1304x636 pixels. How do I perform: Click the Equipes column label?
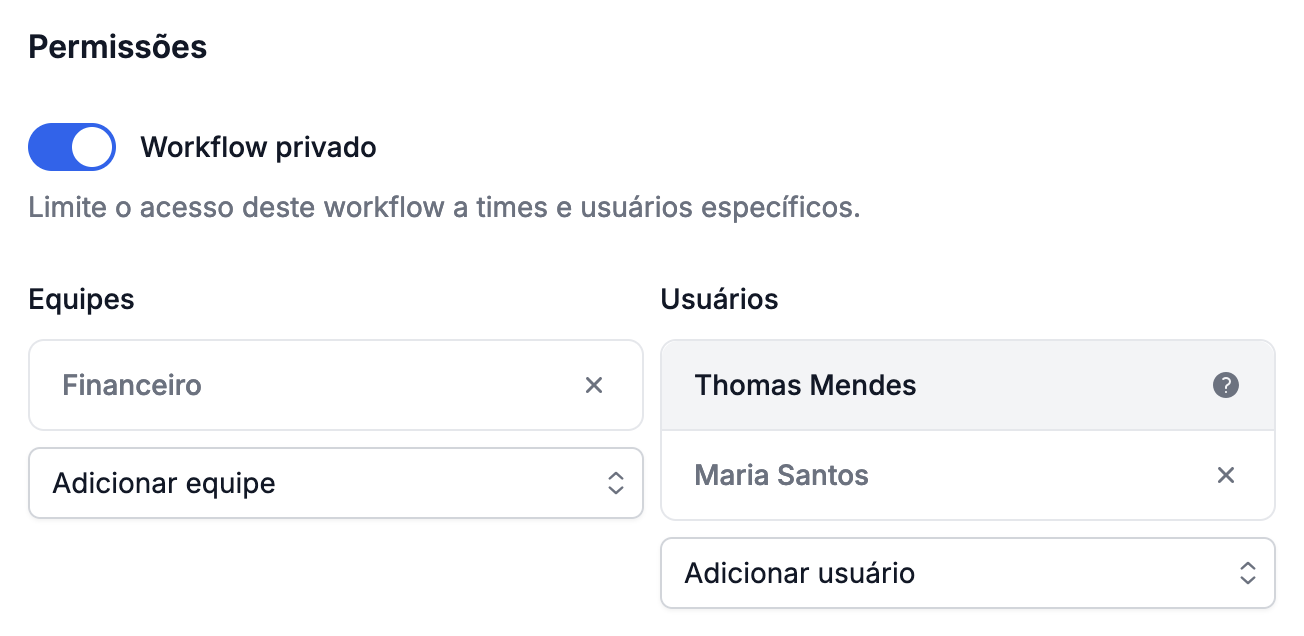(82, 299)
